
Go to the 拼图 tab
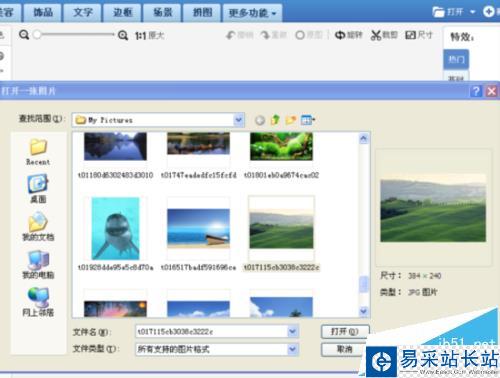[x=202, y=13]
